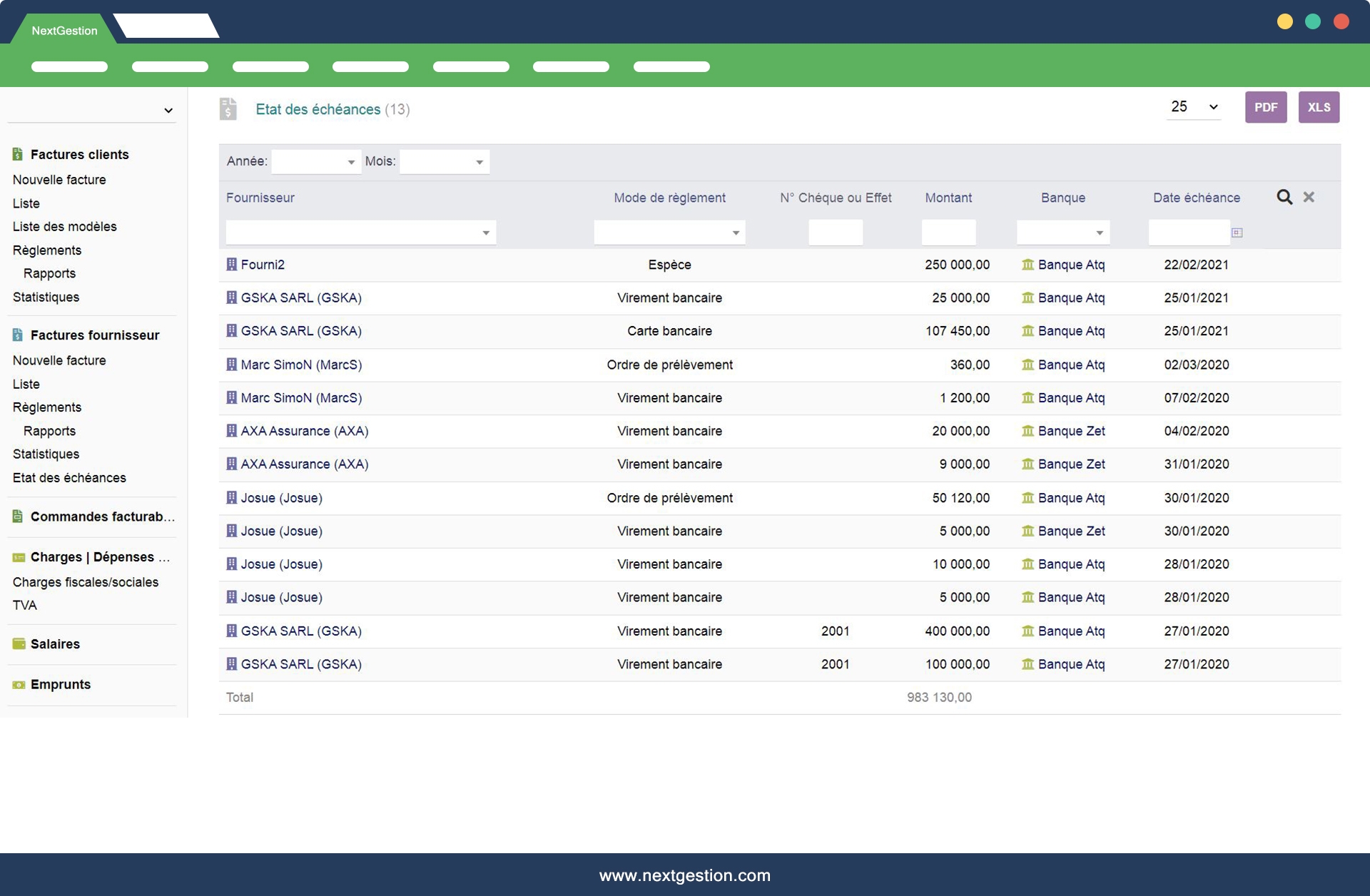Open the Année dropdown filter
This screenshot has height=896, width=1370.
[x=316, y=162]
